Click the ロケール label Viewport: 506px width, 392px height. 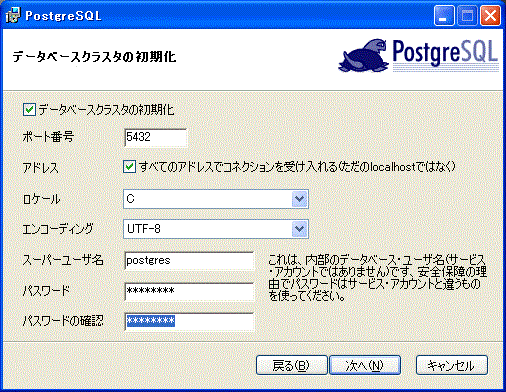point(41,199)
